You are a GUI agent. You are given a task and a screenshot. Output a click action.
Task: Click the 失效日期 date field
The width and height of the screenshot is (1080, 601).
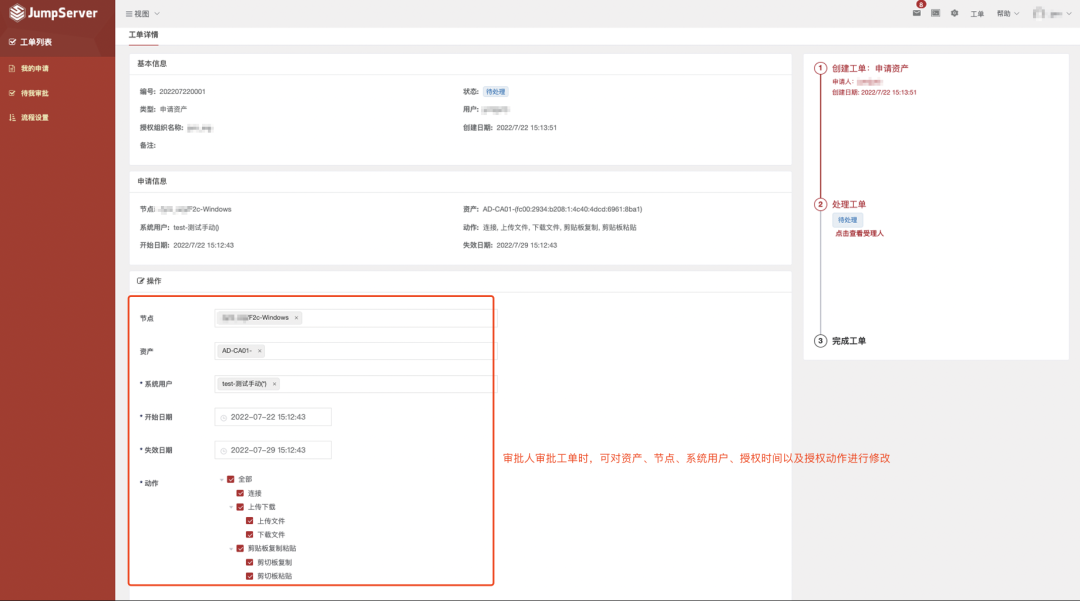tap(273, 450)
